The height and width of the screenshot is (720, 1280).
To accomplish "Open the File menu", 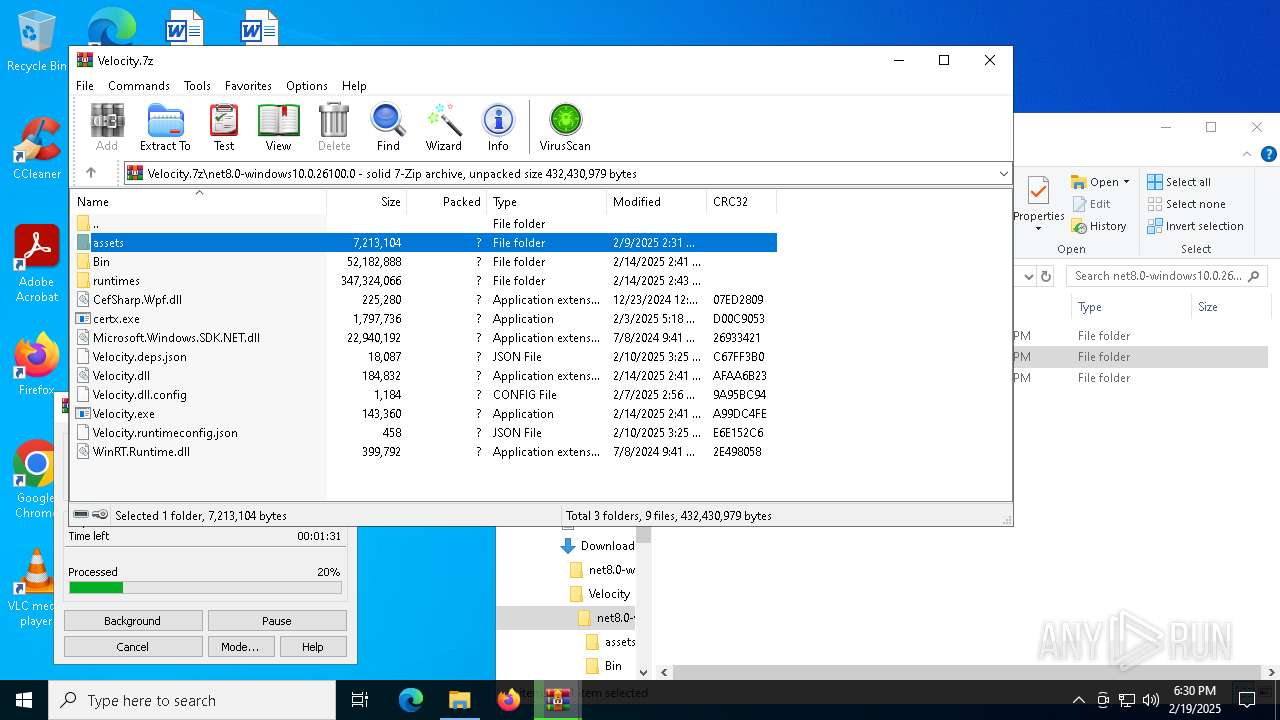I will [x=85, y=86].
